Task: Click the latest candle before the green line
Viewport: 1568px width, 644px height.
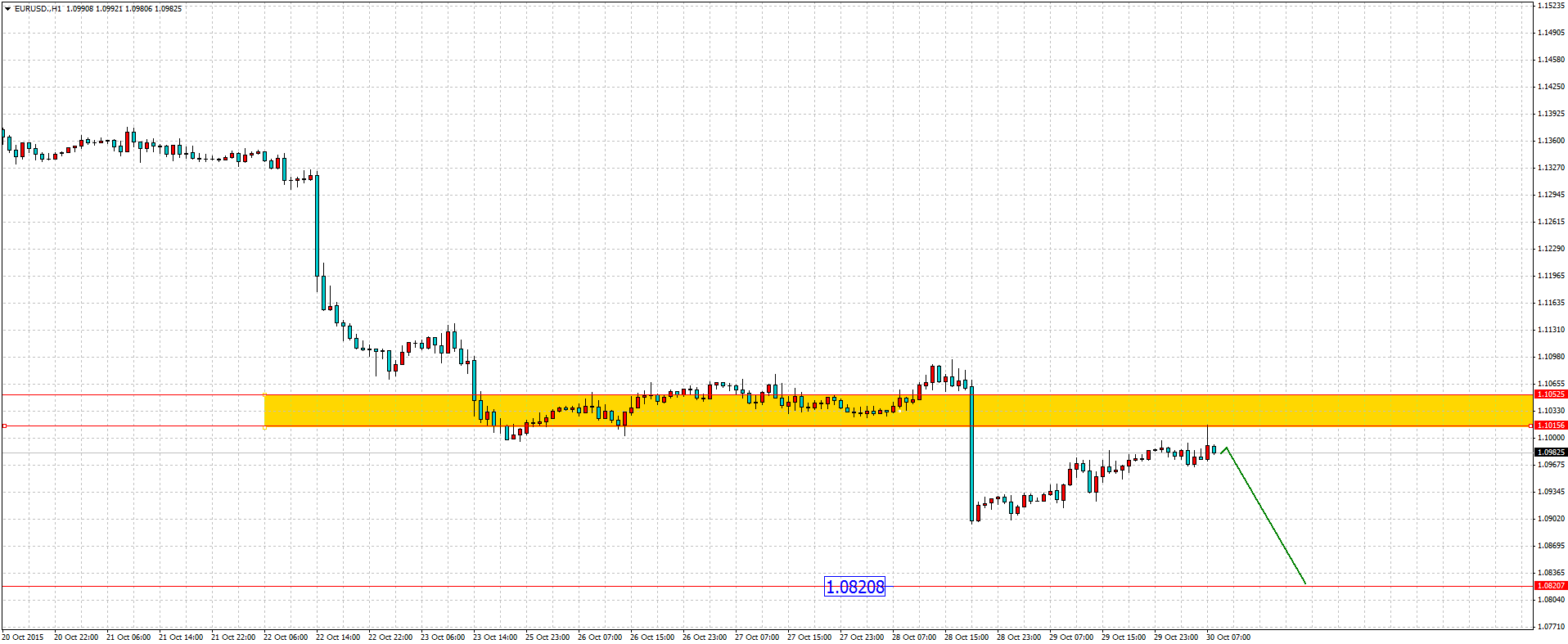Action: (x=1214, y=449)
